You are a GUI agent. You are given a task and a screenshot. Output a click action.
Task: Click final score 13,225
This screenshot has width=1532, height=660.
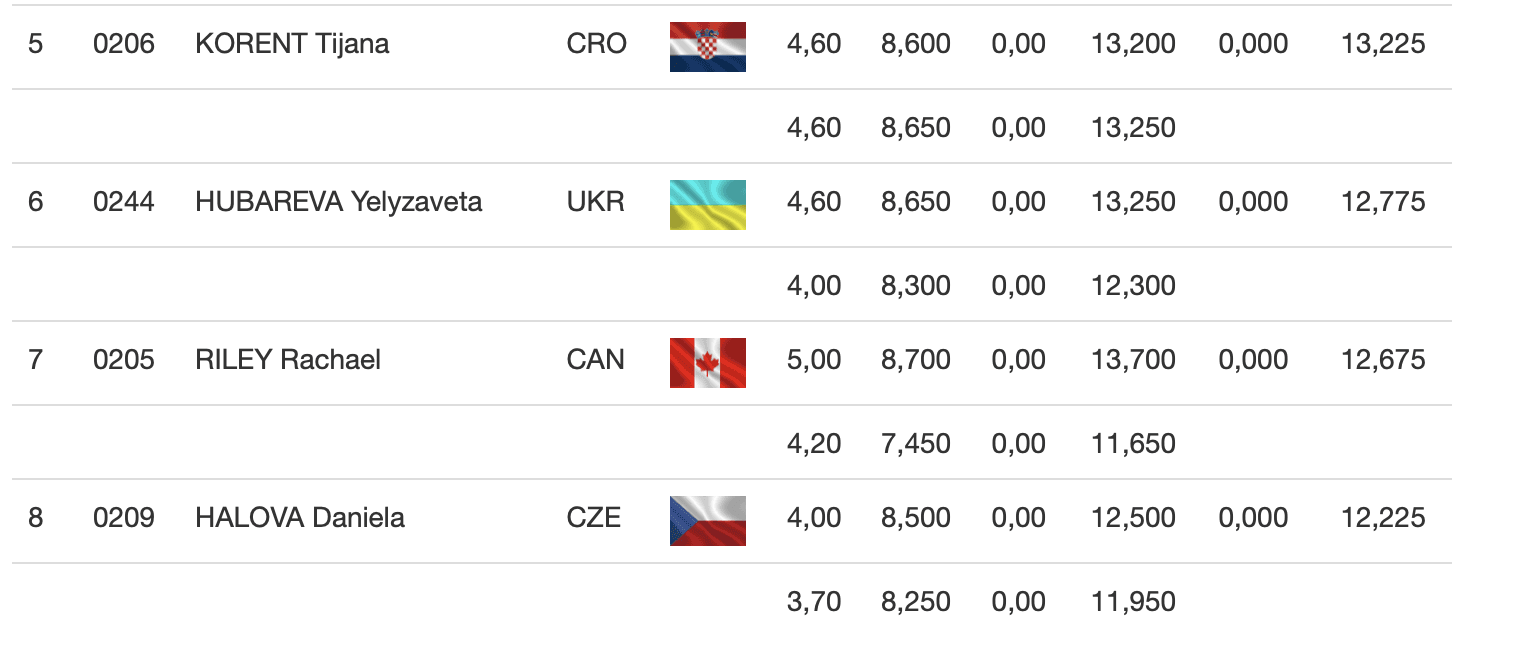(x=1383, y=44)
